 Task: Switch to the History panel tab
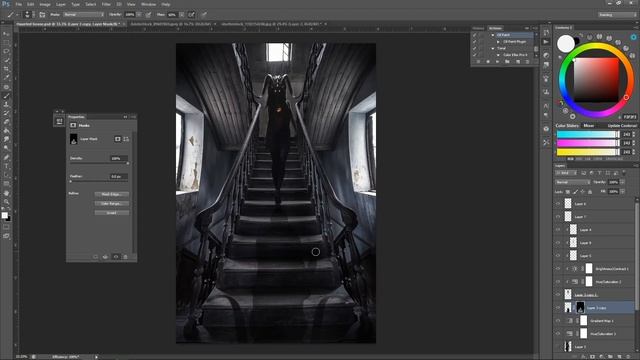pos(478,28)
